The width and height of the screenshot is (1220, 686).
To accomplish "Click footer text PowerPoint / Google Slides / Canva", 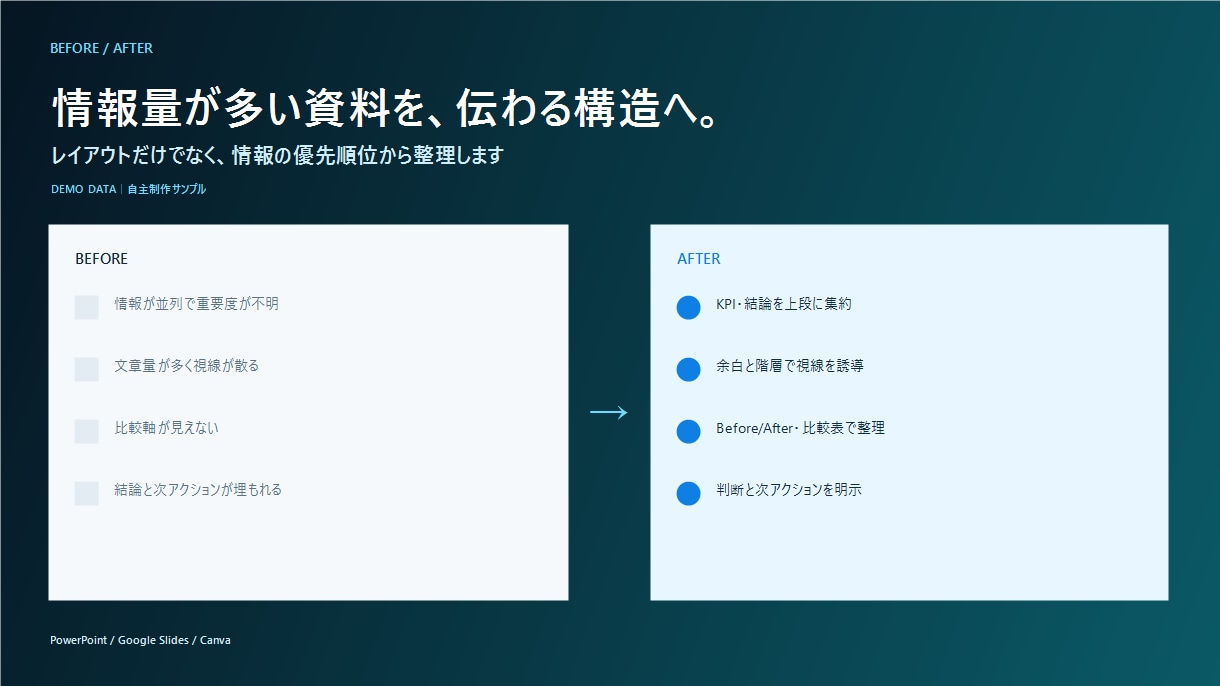I will click(140, 640).
